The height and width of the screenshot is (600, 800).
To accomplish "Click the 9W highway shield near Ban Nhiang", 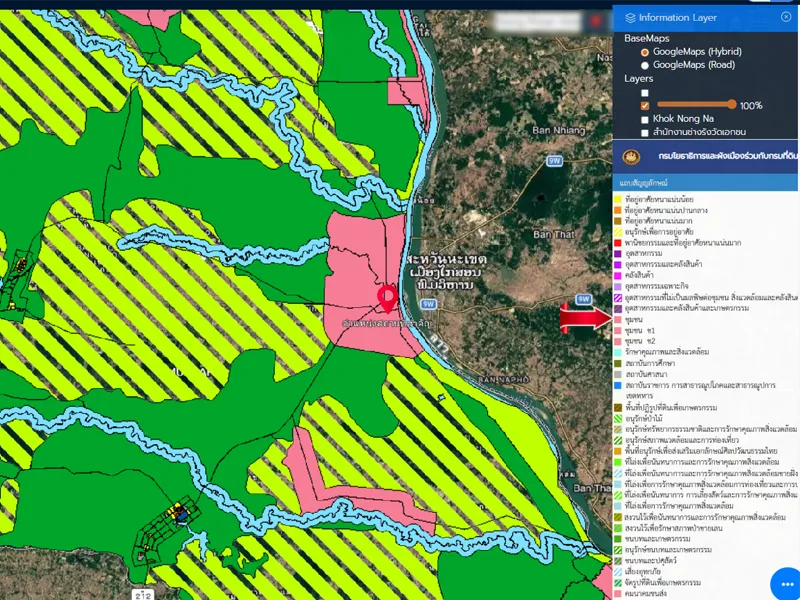I will (553, 159).
